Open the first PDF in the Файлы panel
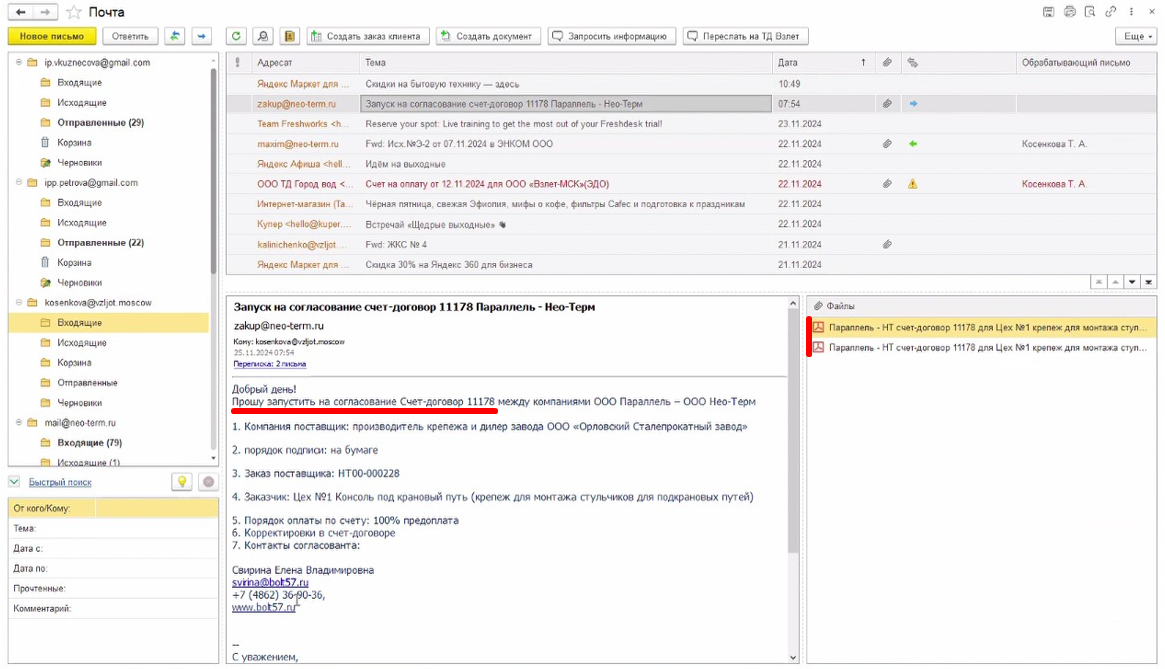Viewport: 1165px width, 669px height. tap(981, 327)
